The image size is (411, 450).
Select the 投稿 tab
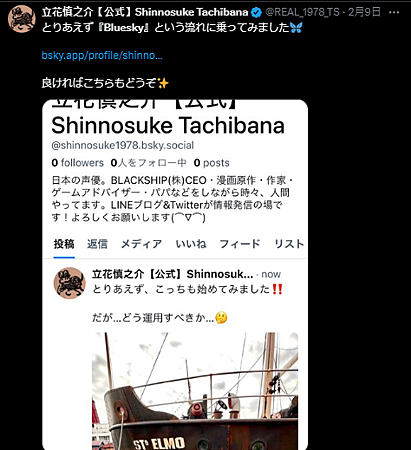64,244
